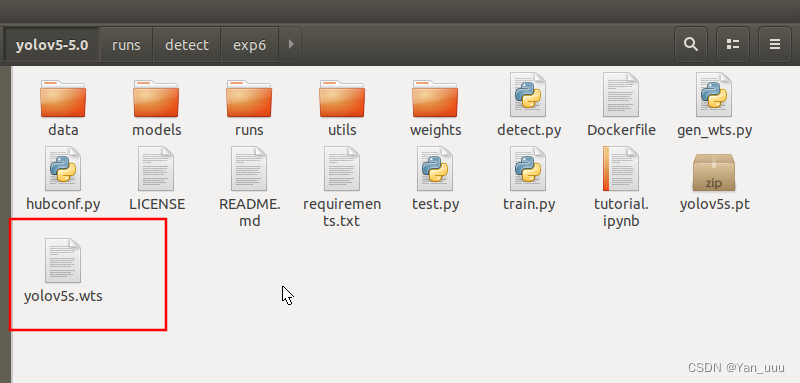Click the 'detect.py' name label
Screen dimensions: 800x383
coord(529,130)
